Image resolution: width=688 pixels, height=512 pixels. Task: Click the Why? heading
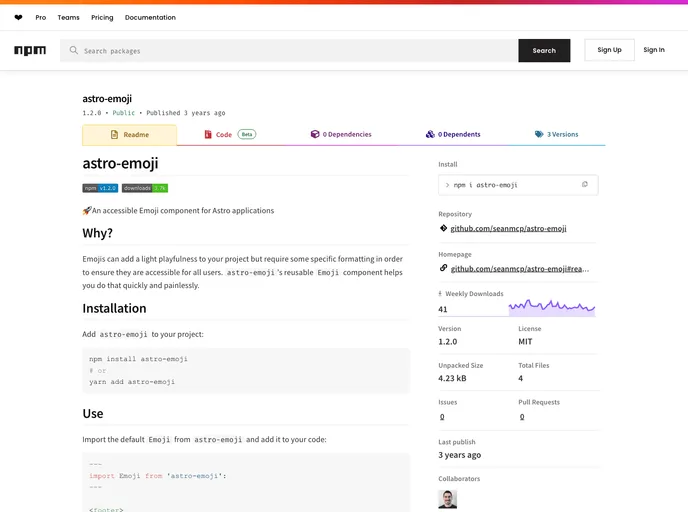pyautogui.click(x=97, y=233)
